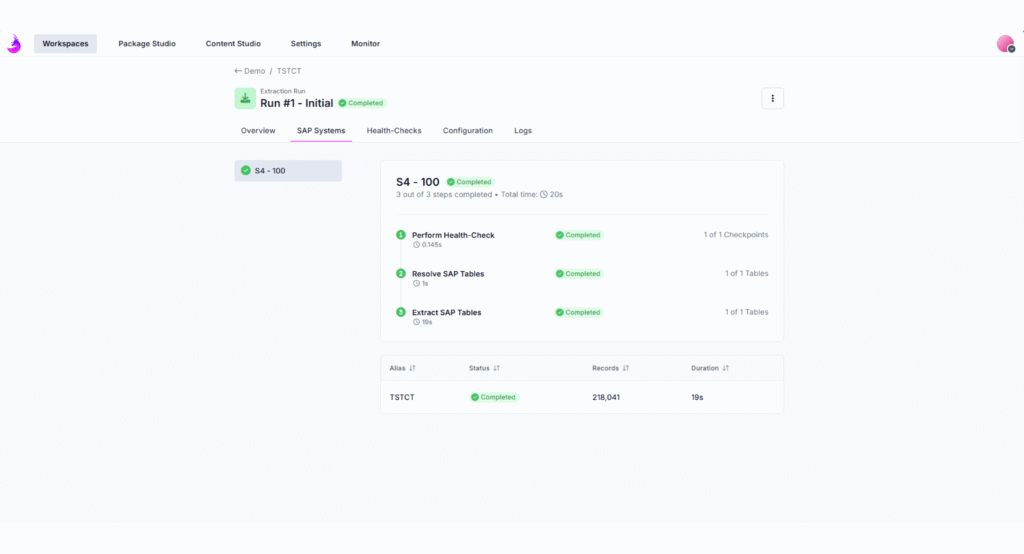Open Settings from the top navigation
This screenshot has width=1024, height=554.
pos(306,44)
